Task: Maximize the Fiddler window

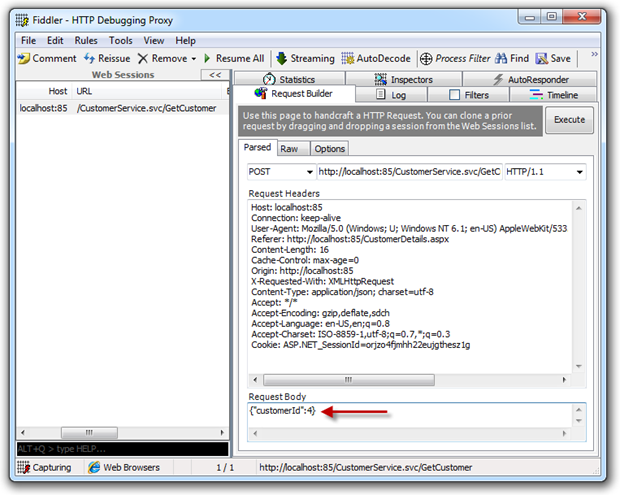Action: coord(552,17)
